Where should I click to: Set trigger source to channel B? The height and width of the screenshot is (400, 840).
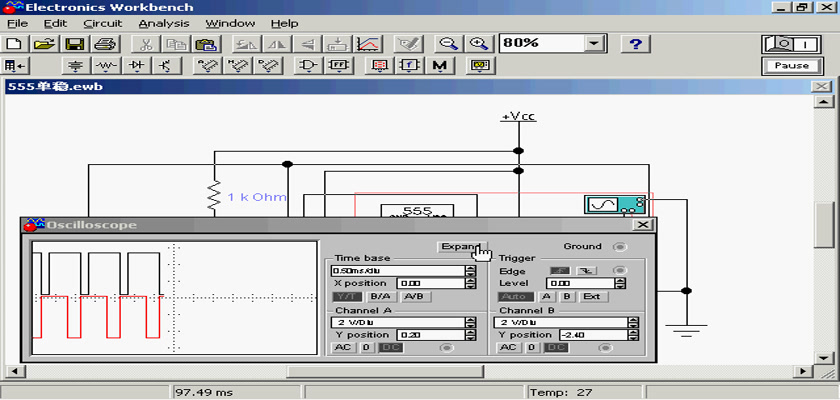click(x=567, y=297)
